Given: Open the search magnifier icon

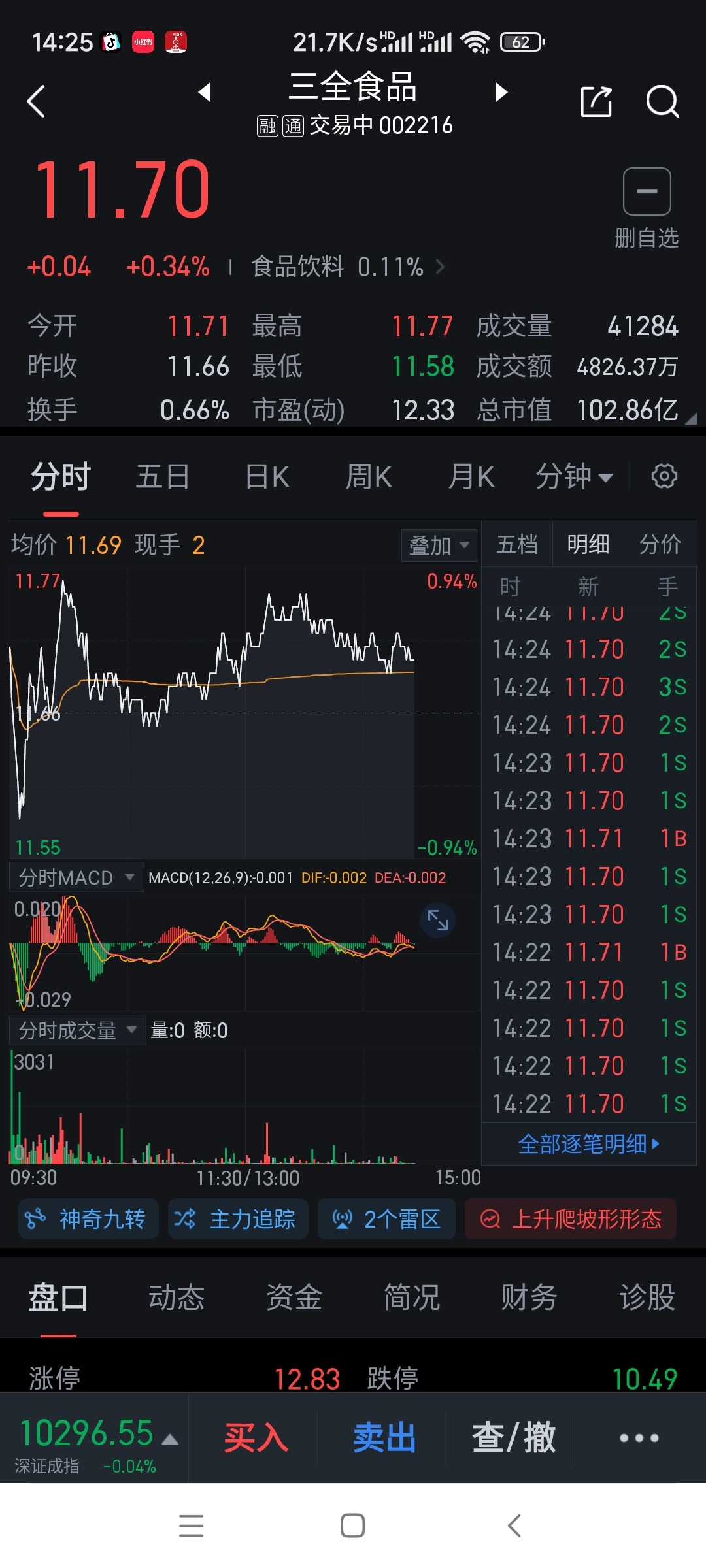Looking at the screenshot, I should click(x=662, y=101).
